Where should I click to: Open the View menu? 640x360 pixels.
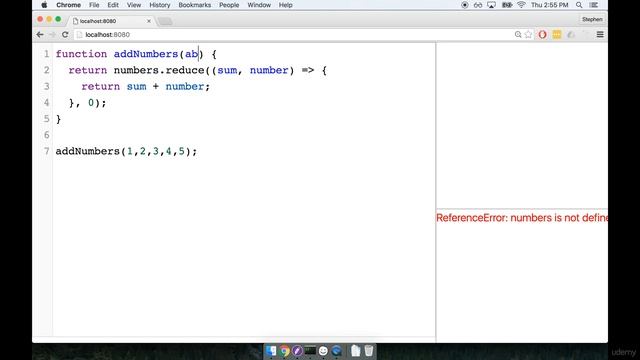tap(133, 5)
